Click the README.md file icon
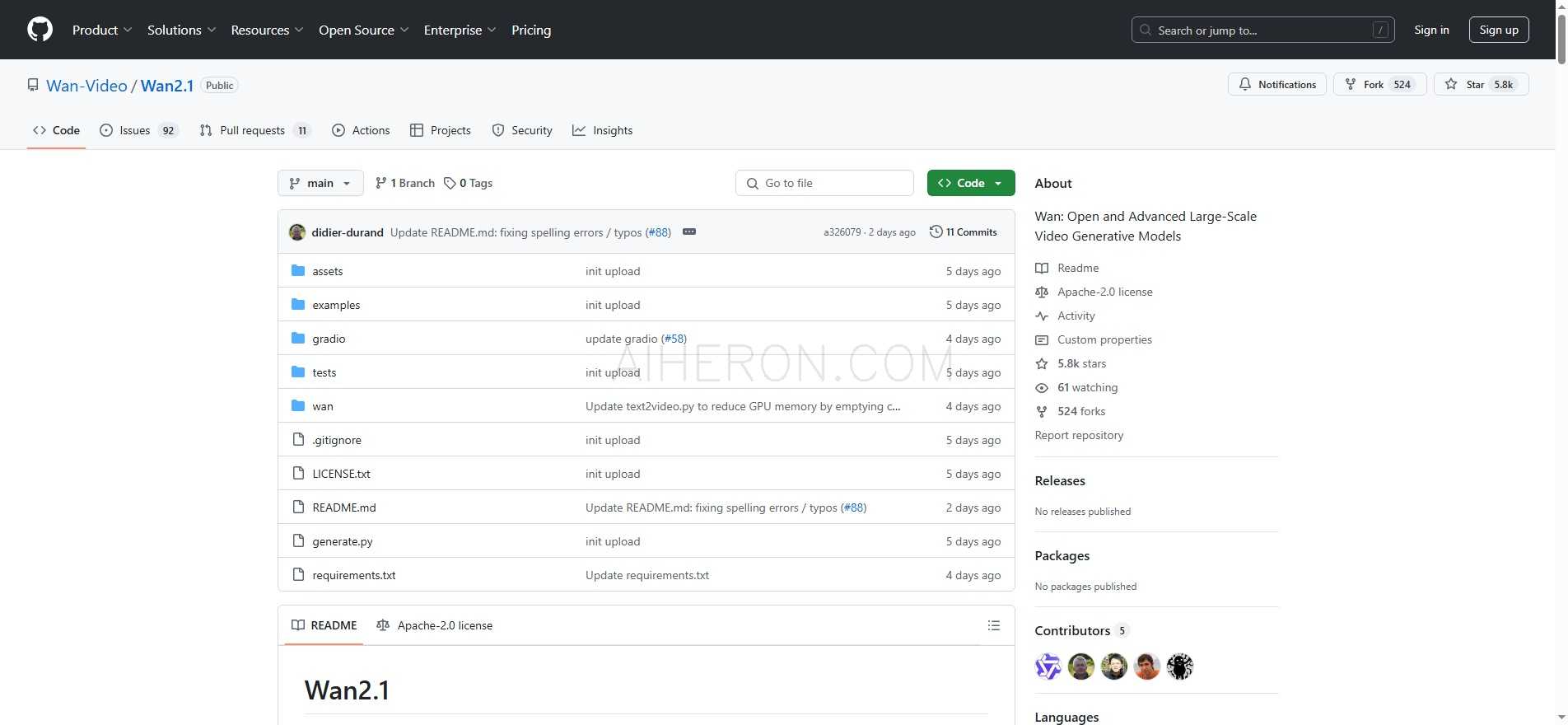The width and height of the screenshot is (1568, 725). (x=298, y=507)
